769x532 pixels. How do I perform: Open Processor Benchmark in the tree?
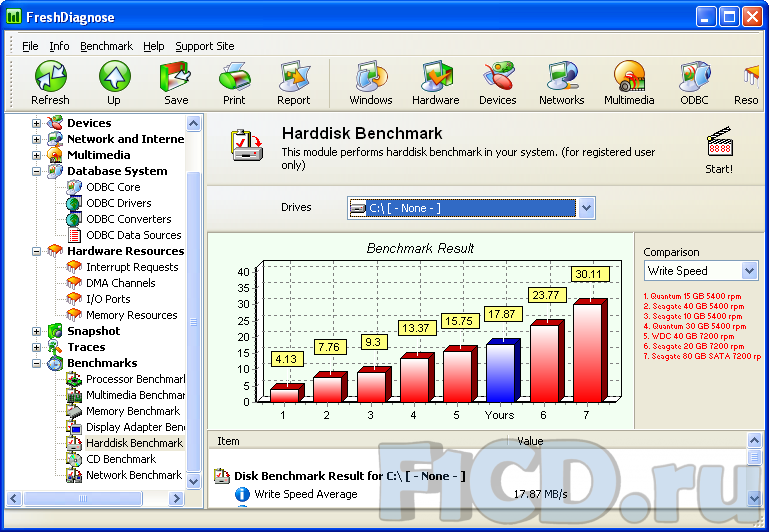click(x=135, y=379)
